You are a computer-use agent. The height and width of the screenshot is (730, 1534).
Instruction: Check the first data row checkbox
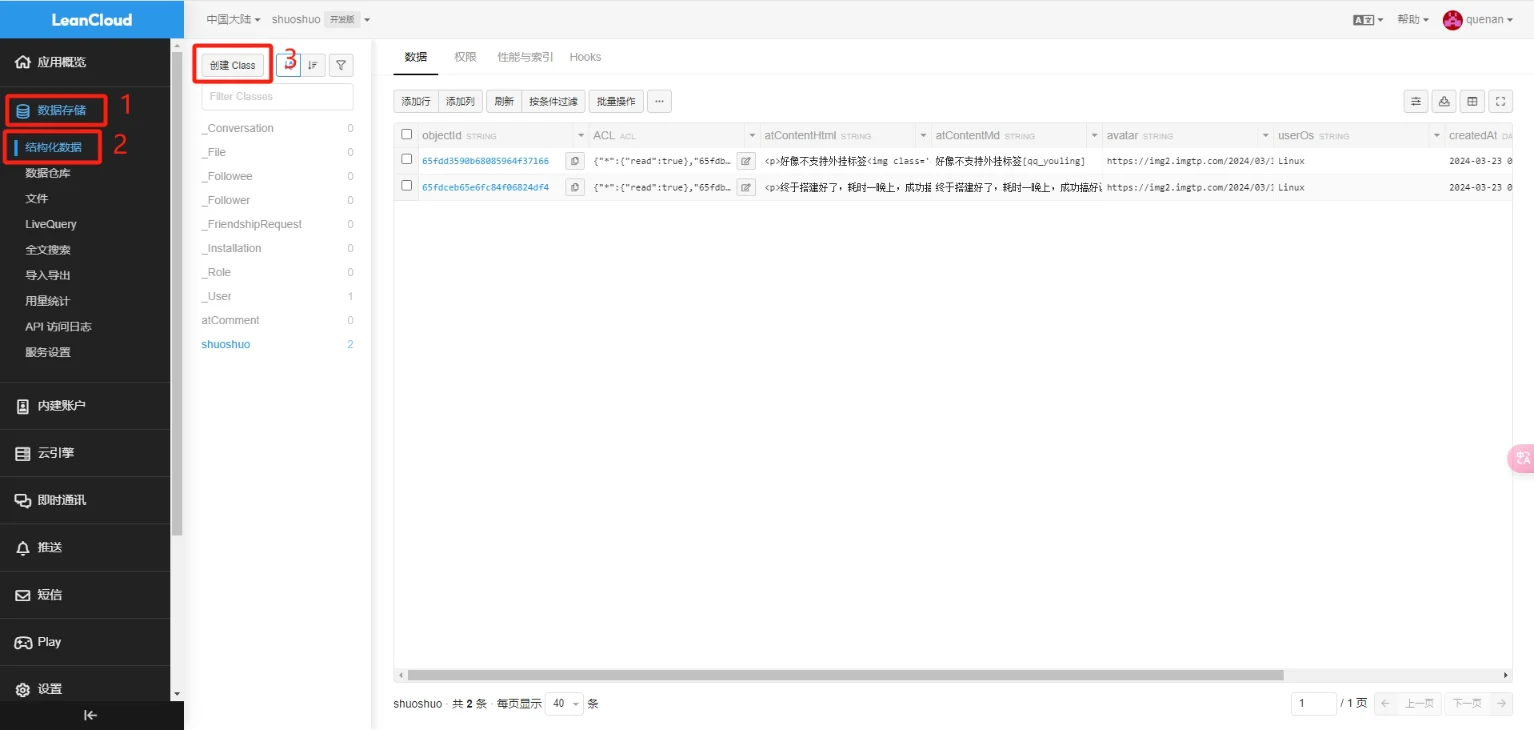tap(407, 159)
